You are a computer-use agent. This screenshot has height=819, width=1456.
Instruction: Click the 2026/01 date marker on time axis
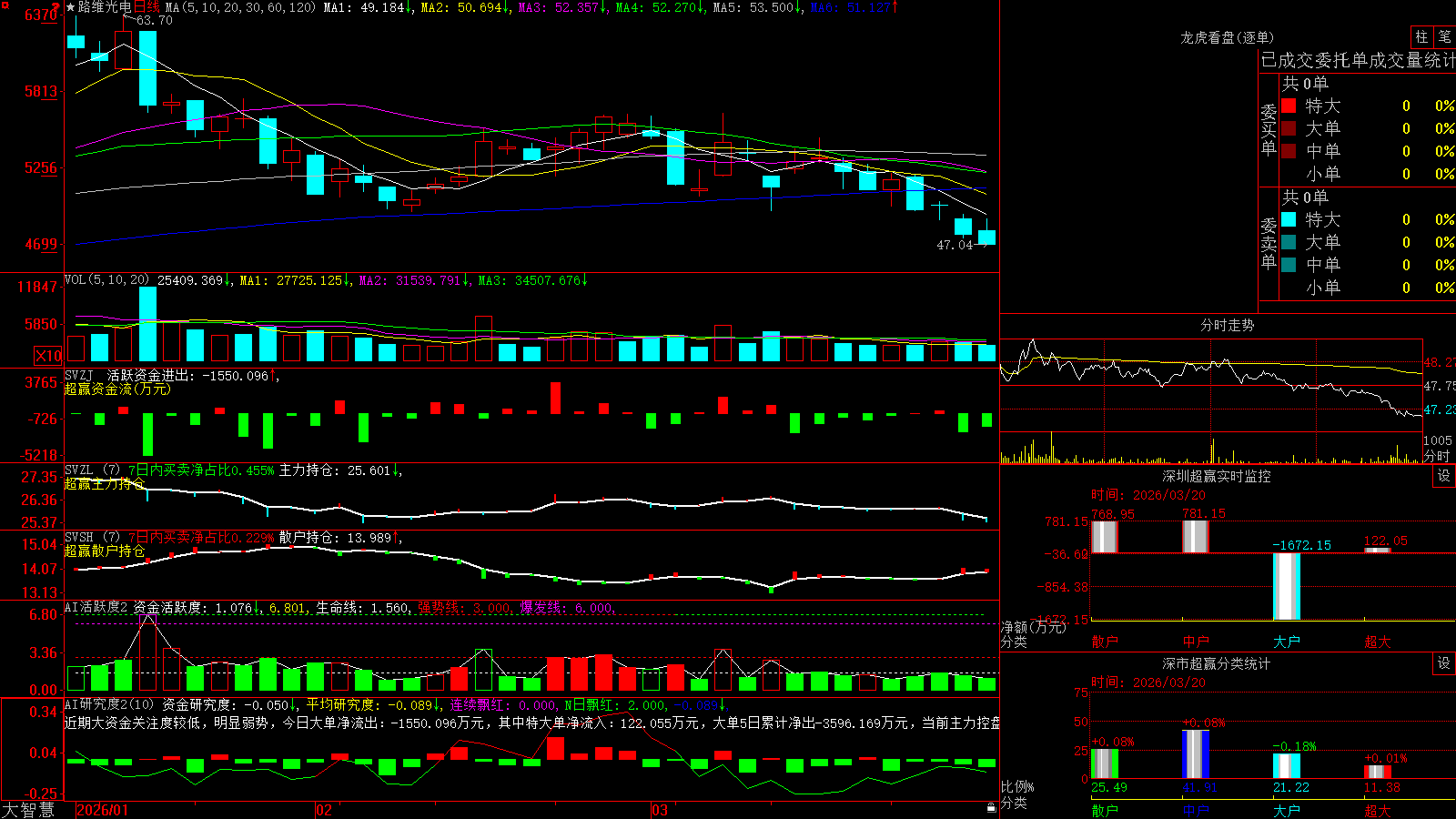tap(102, 810)
